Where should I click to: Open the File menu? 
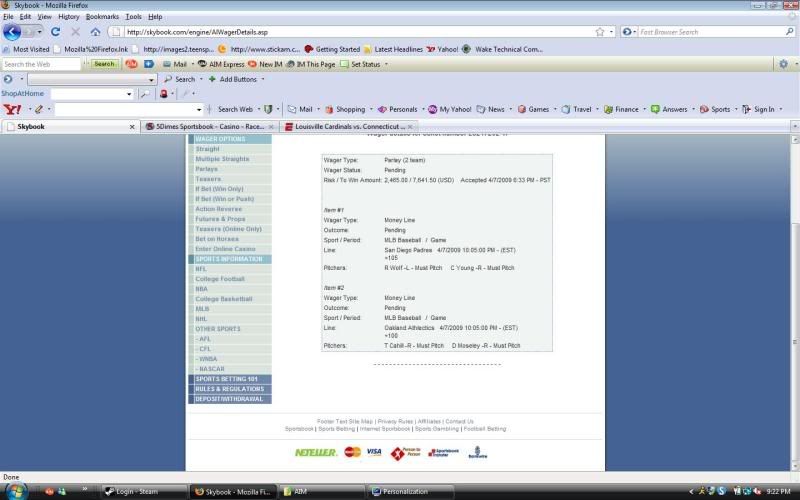(8, 17)
